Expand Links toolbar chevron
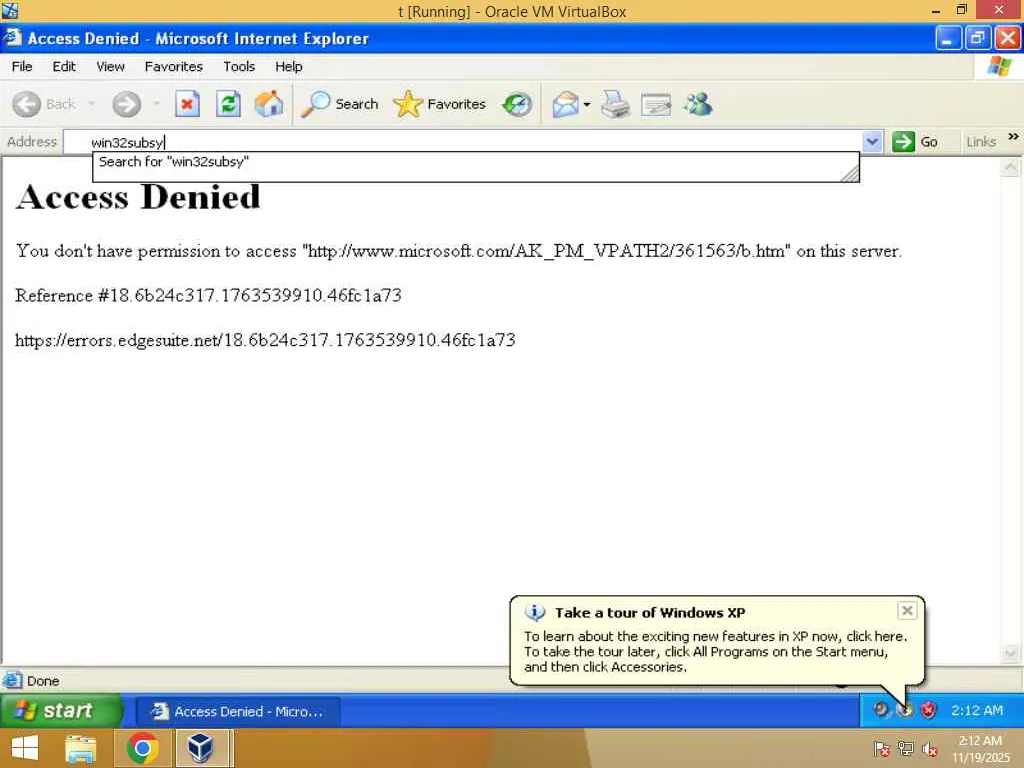 (1013, 136)
